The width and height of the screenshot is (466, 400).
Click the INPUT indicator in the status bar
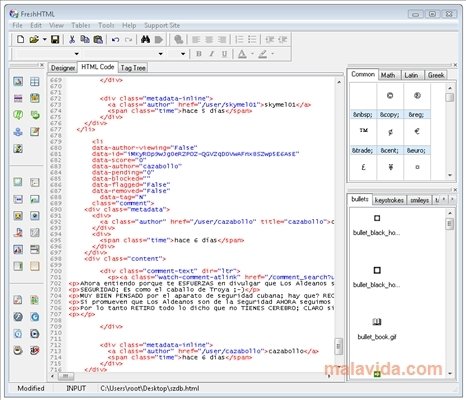(76, 388)
